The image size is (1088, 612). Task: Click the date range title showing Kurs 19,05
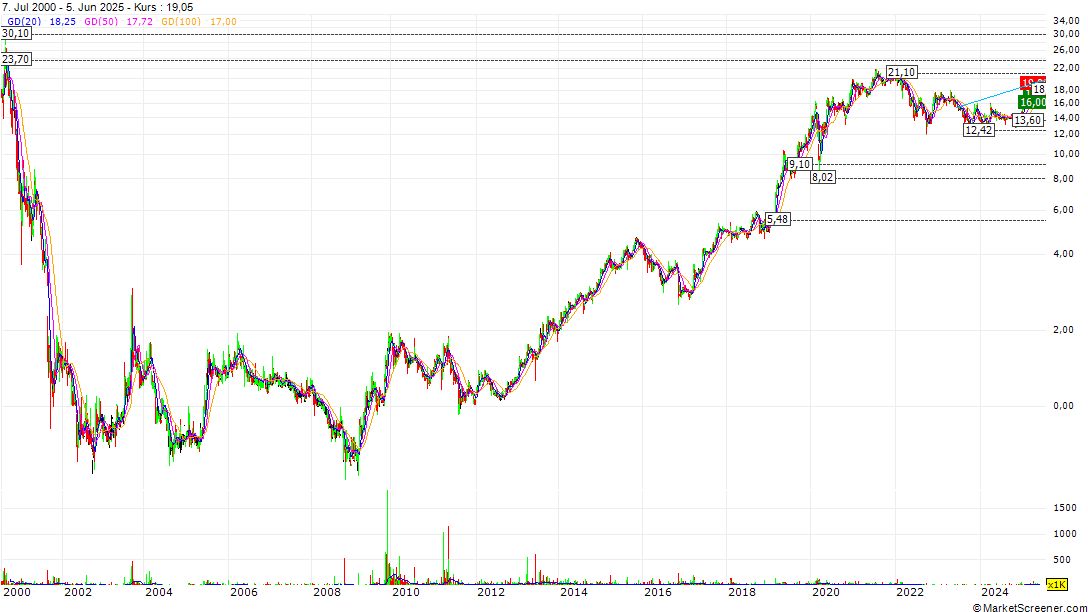tap(100, 6)
